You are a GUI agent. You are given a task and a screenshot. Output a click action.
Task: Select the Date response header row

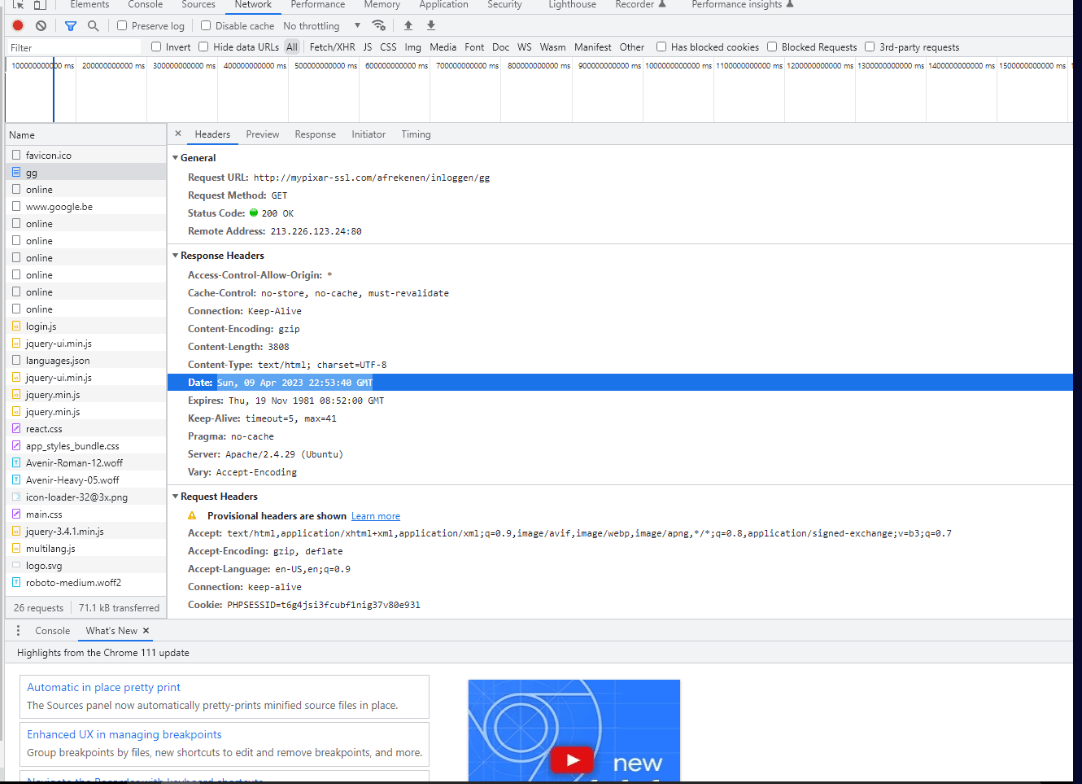[620, 382]
